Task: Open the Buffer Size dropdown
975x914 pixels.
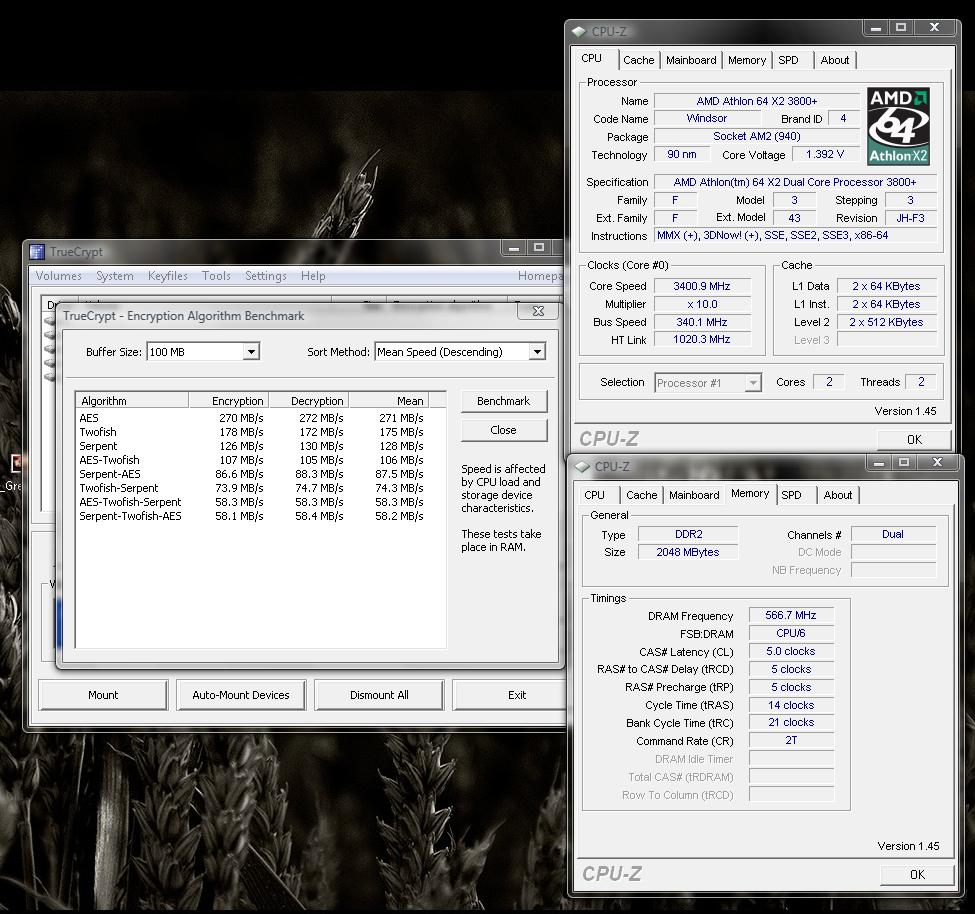Action: tap(251, 352)
